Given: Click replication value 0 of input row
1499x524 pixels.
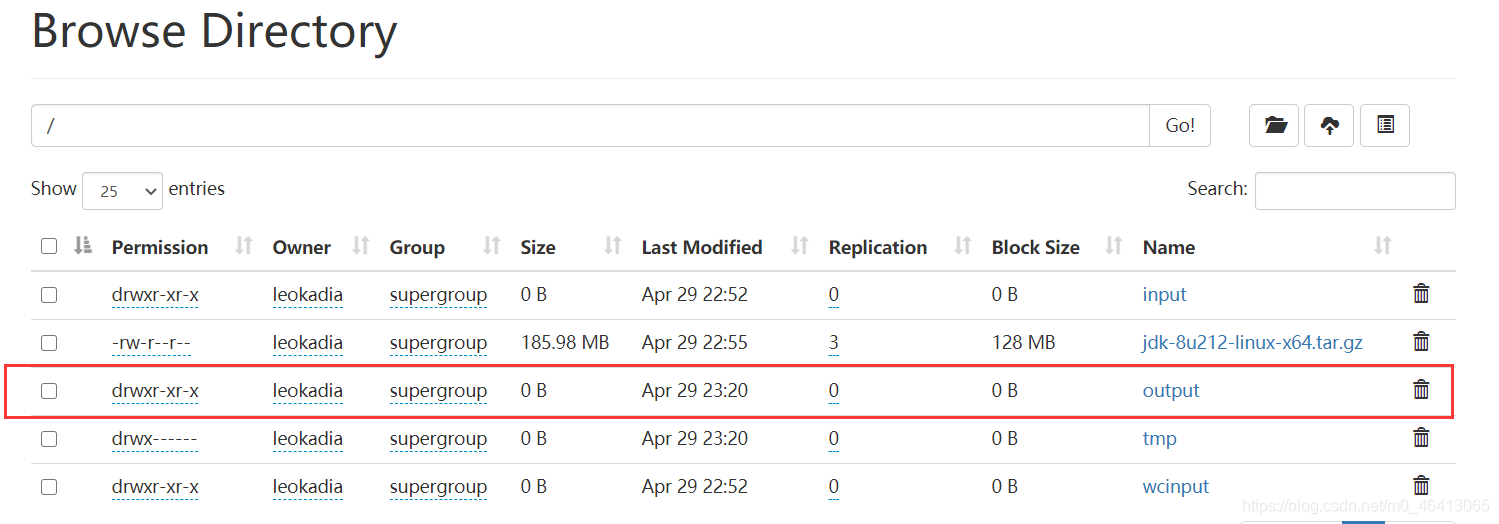Looking at the screenshot, I should click(834, 294).
